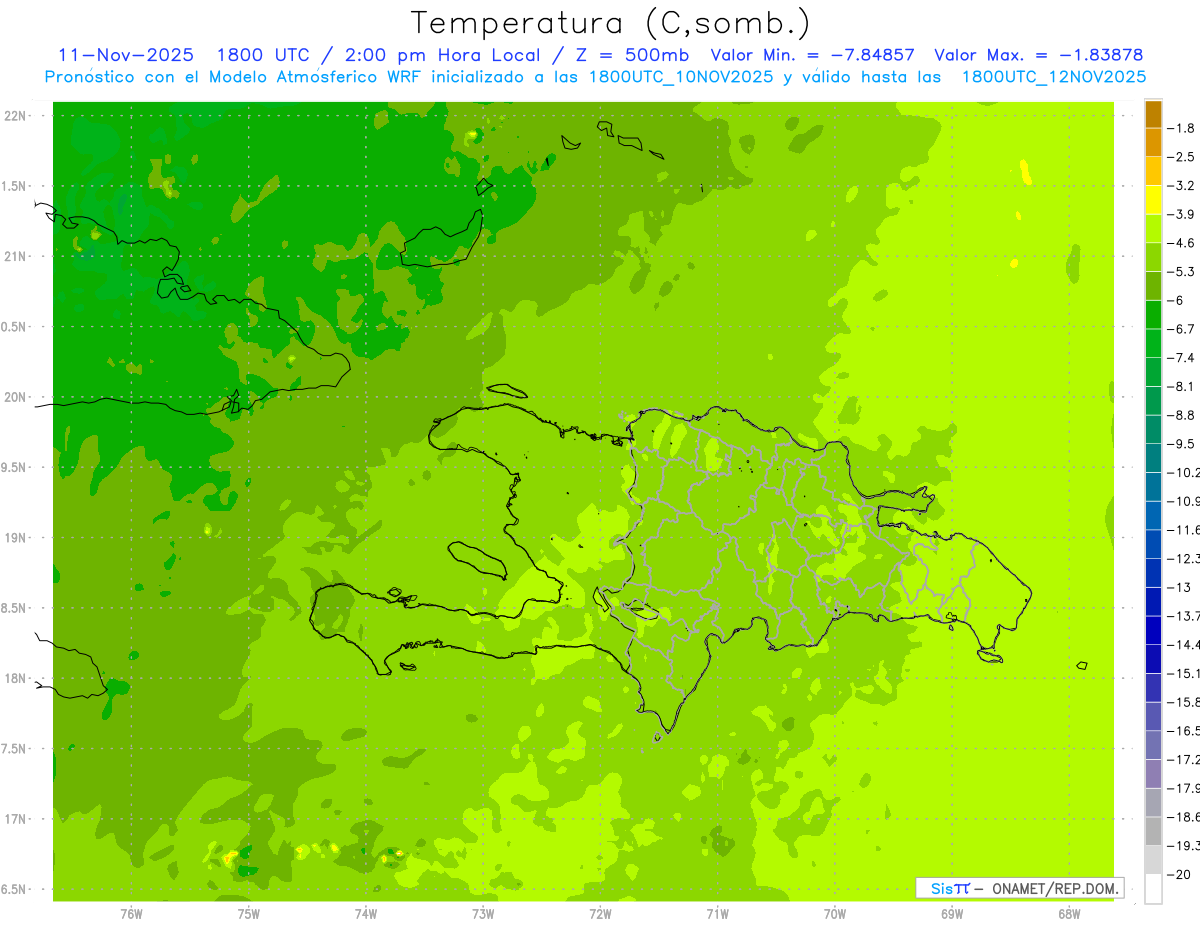Screen dimensions: 1200x927
Task: Click the gray swatch between -18.6 and -19.3
Action: [1153, 832]
